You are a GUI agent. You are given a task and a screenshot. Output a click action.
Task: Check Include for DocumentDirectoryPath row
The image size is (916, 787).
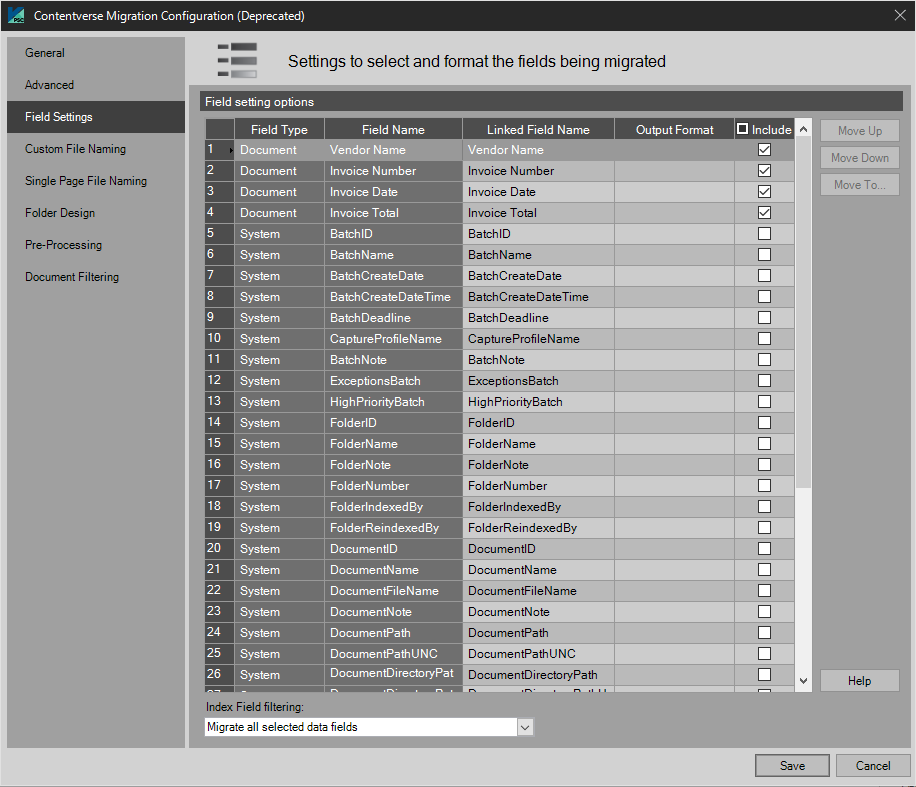coord(764,675)
